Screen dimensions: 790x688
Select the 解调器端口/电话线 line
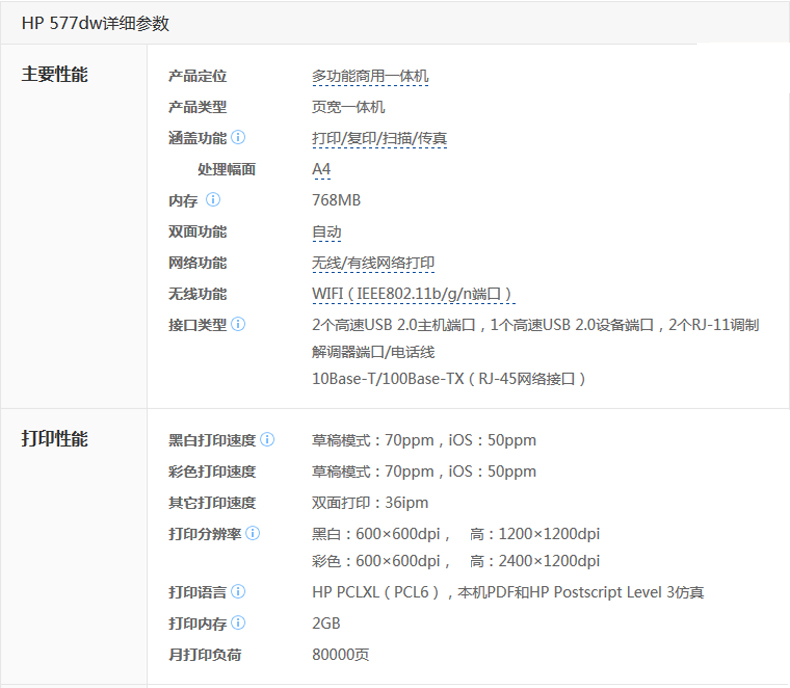coord(373,352)
